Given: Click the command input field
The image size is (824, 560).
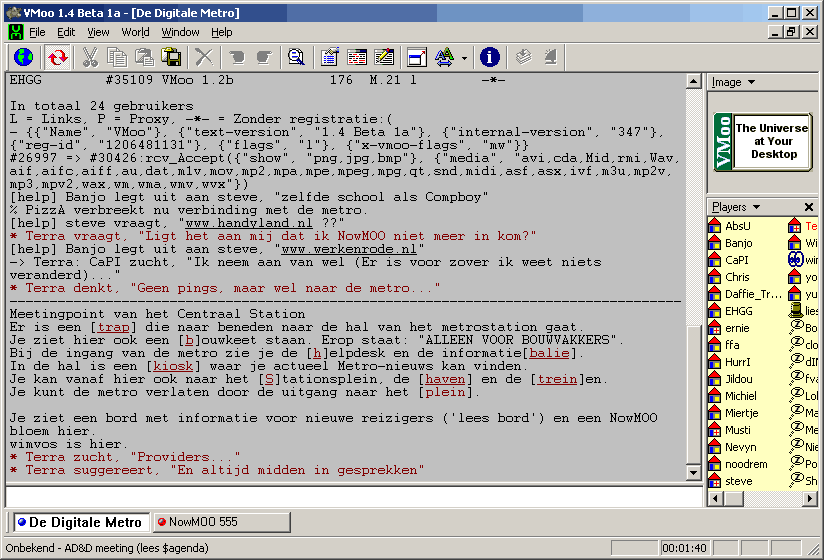Looking at the screenshot, I should point(354,497).
